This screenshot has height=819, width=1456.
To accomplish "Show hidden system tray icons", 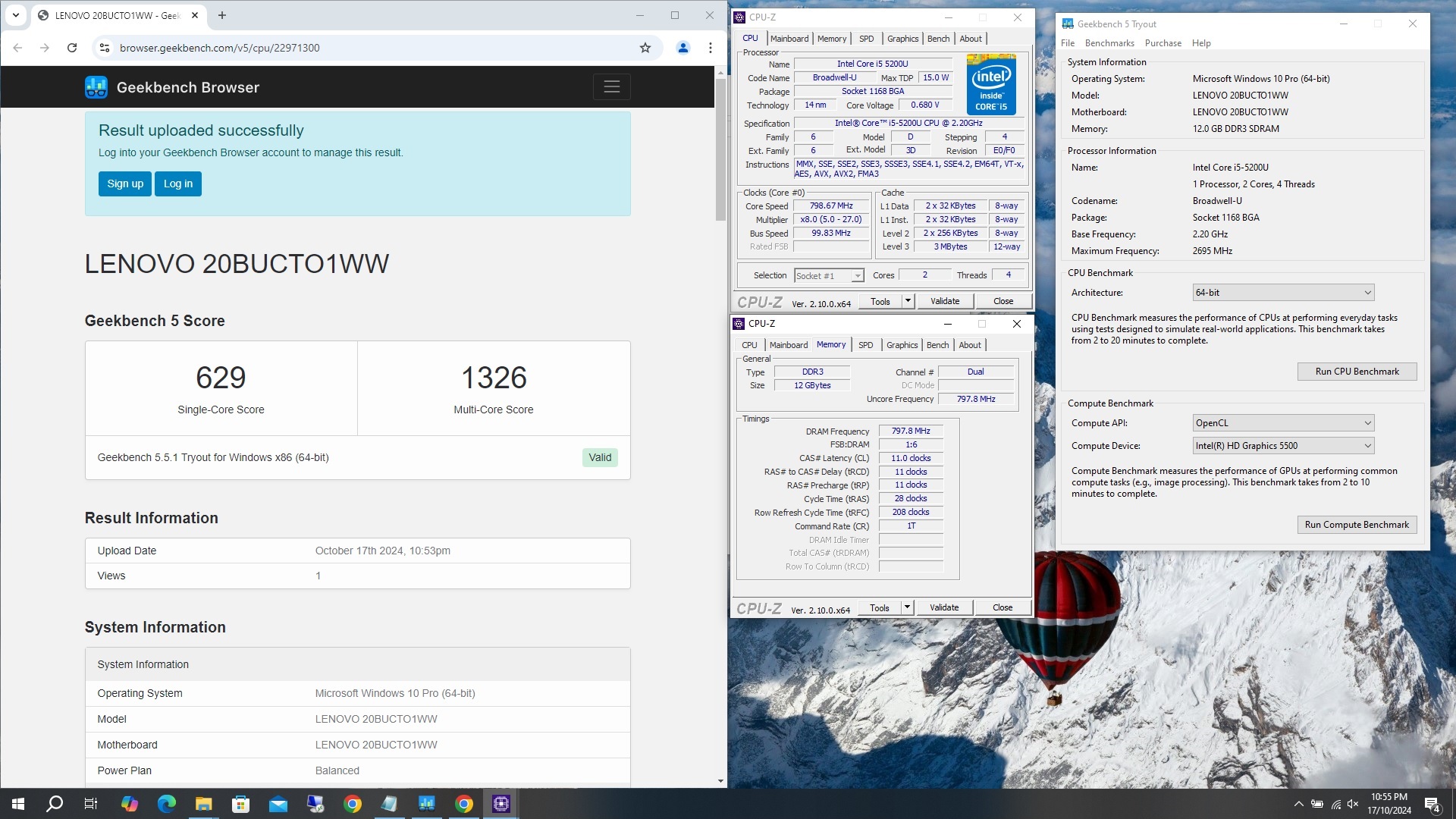I will [1298, 804].
